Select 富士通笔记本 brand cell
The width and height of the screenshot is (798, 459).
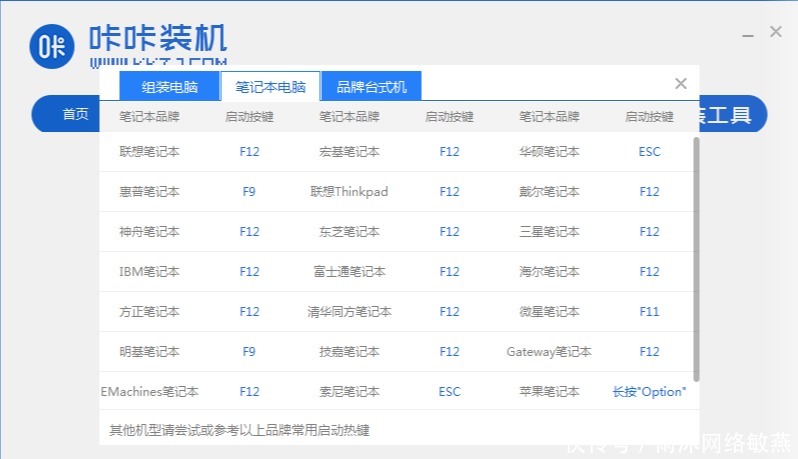[349, 271]
